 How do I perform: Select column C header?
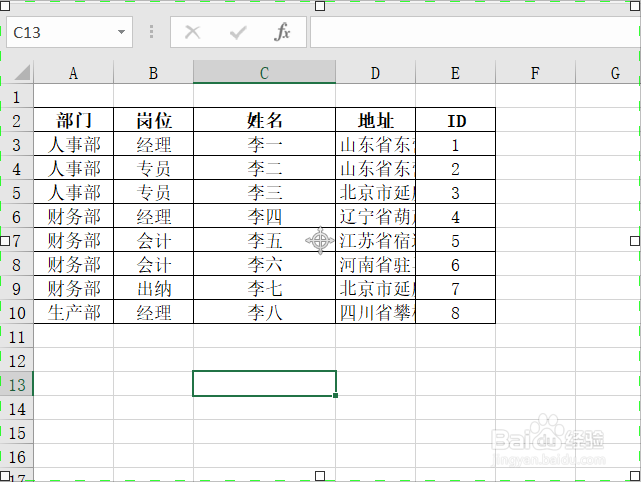click(x=264, y=72)
